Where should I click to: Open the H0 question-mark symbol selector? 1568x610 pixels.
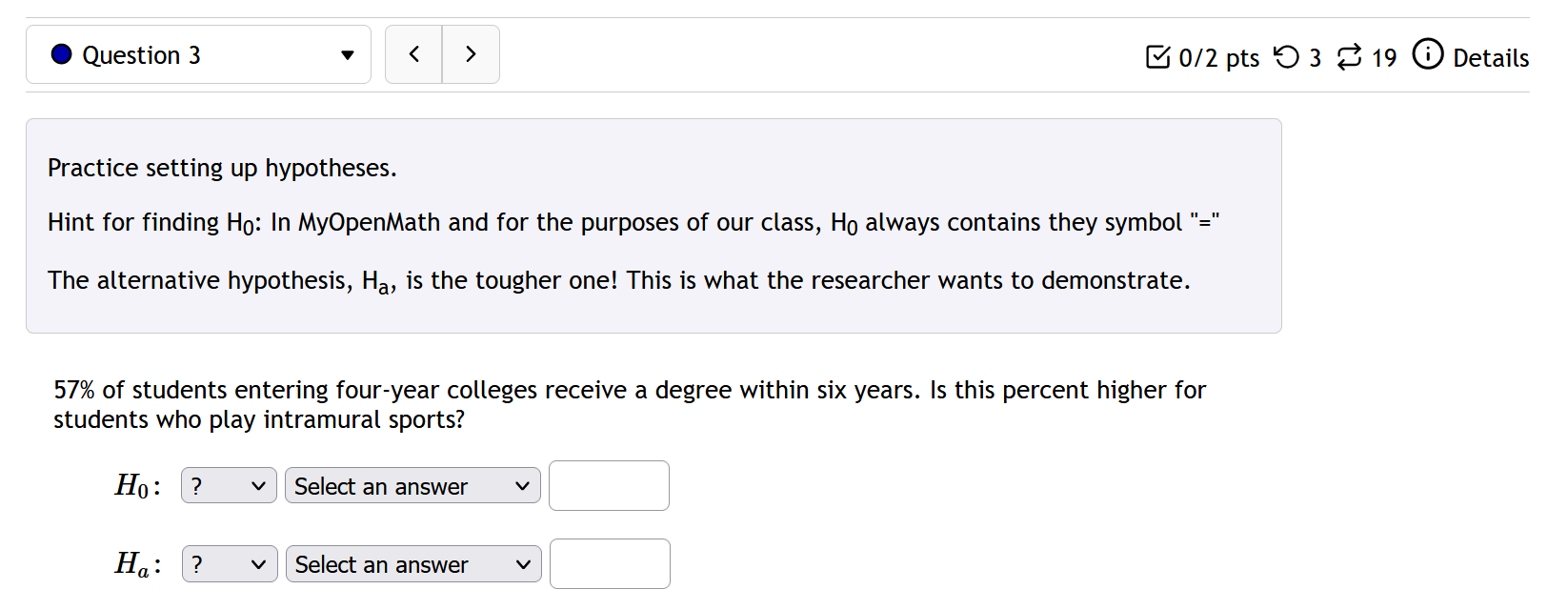point(227,486)
